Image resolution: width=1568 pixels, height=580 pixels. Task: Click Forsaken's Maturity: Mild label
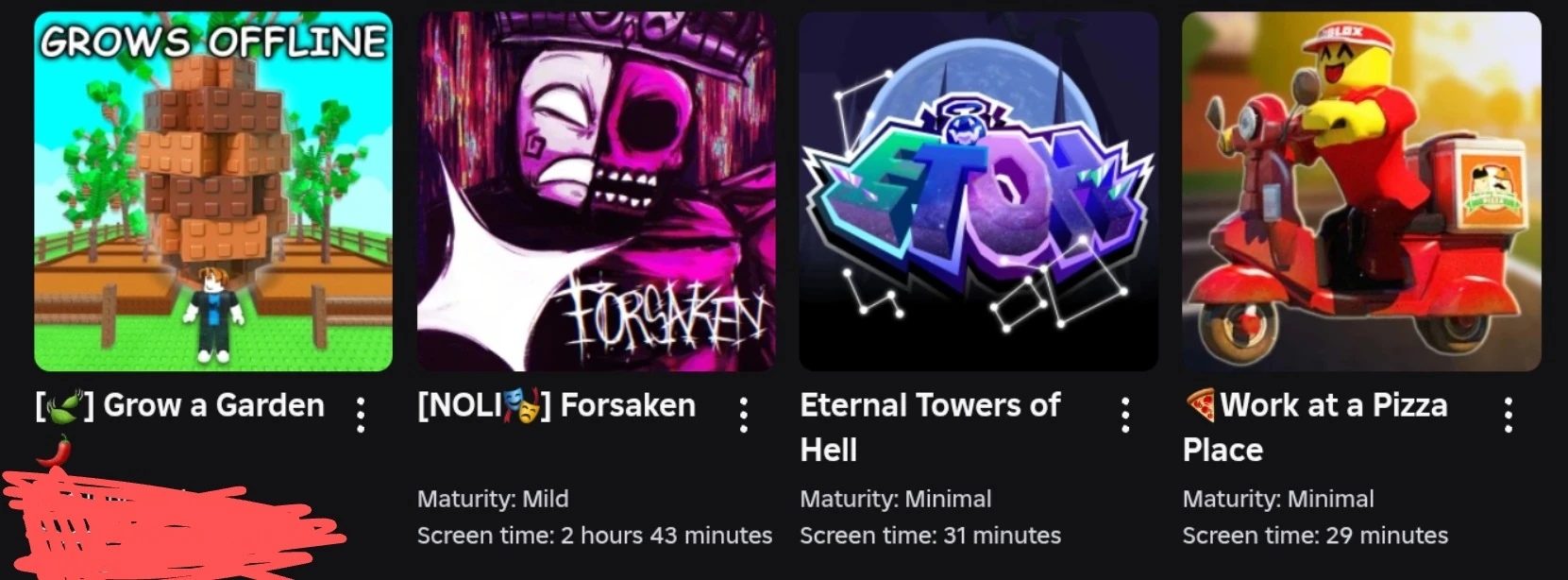493,499
